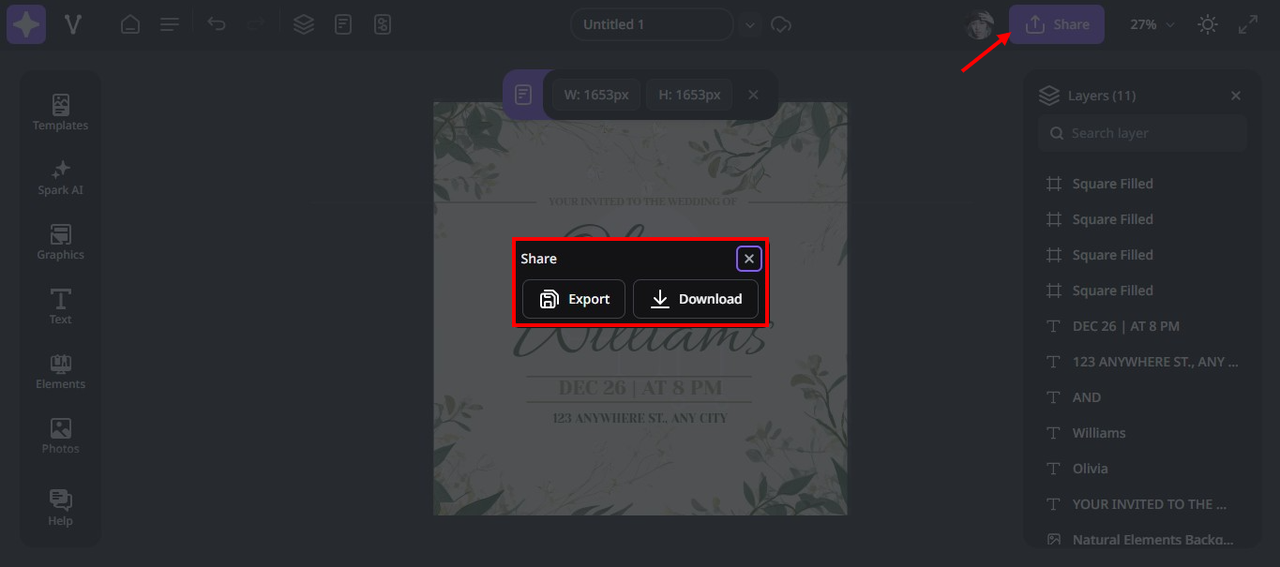Open the Photos panel
The width and height of the screenshot is (1280, 567).
(x=60, y=436)
